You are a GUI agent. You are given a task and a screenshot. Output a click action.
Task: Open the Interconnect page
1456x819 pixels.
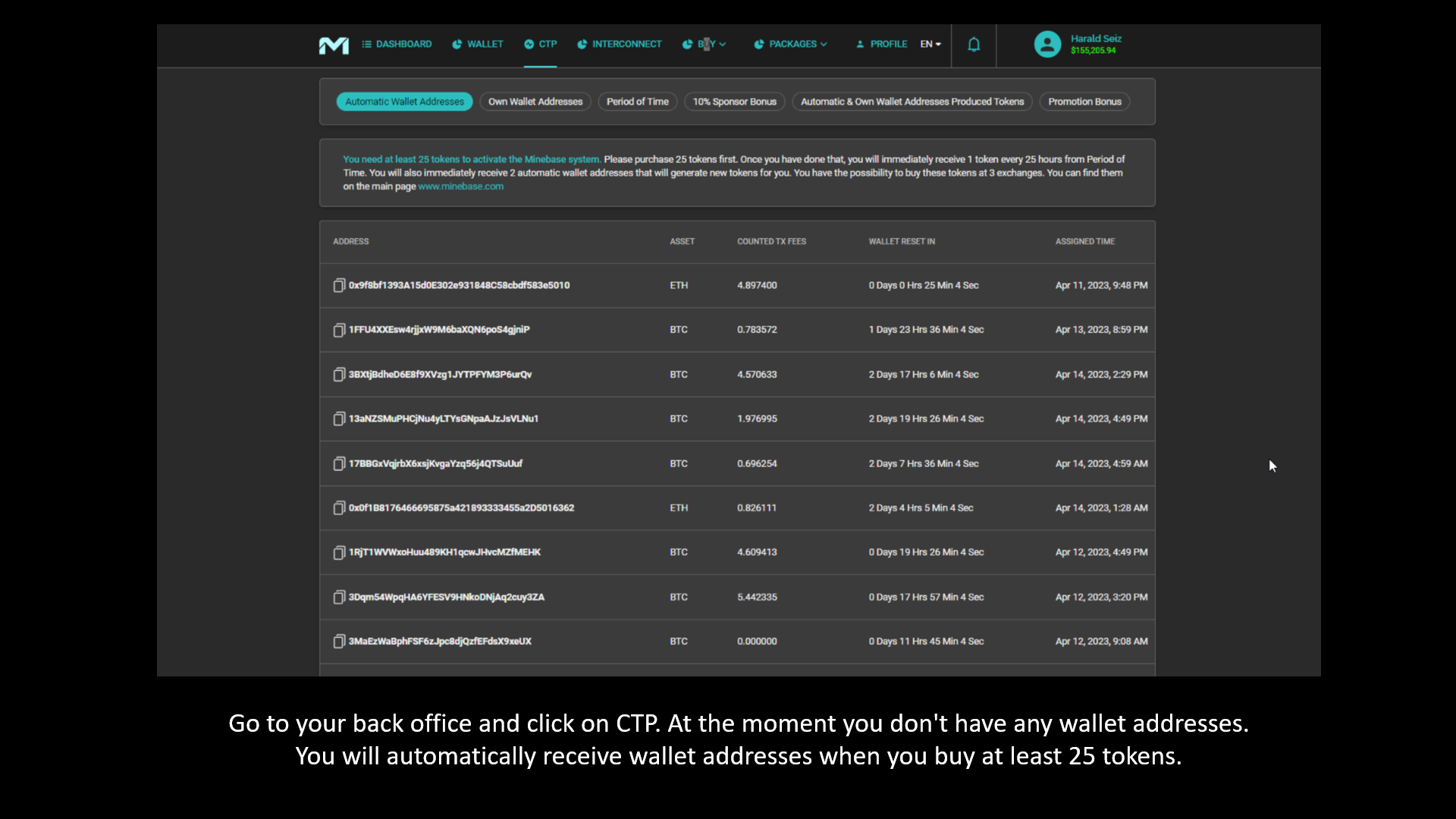coord(620,44)
